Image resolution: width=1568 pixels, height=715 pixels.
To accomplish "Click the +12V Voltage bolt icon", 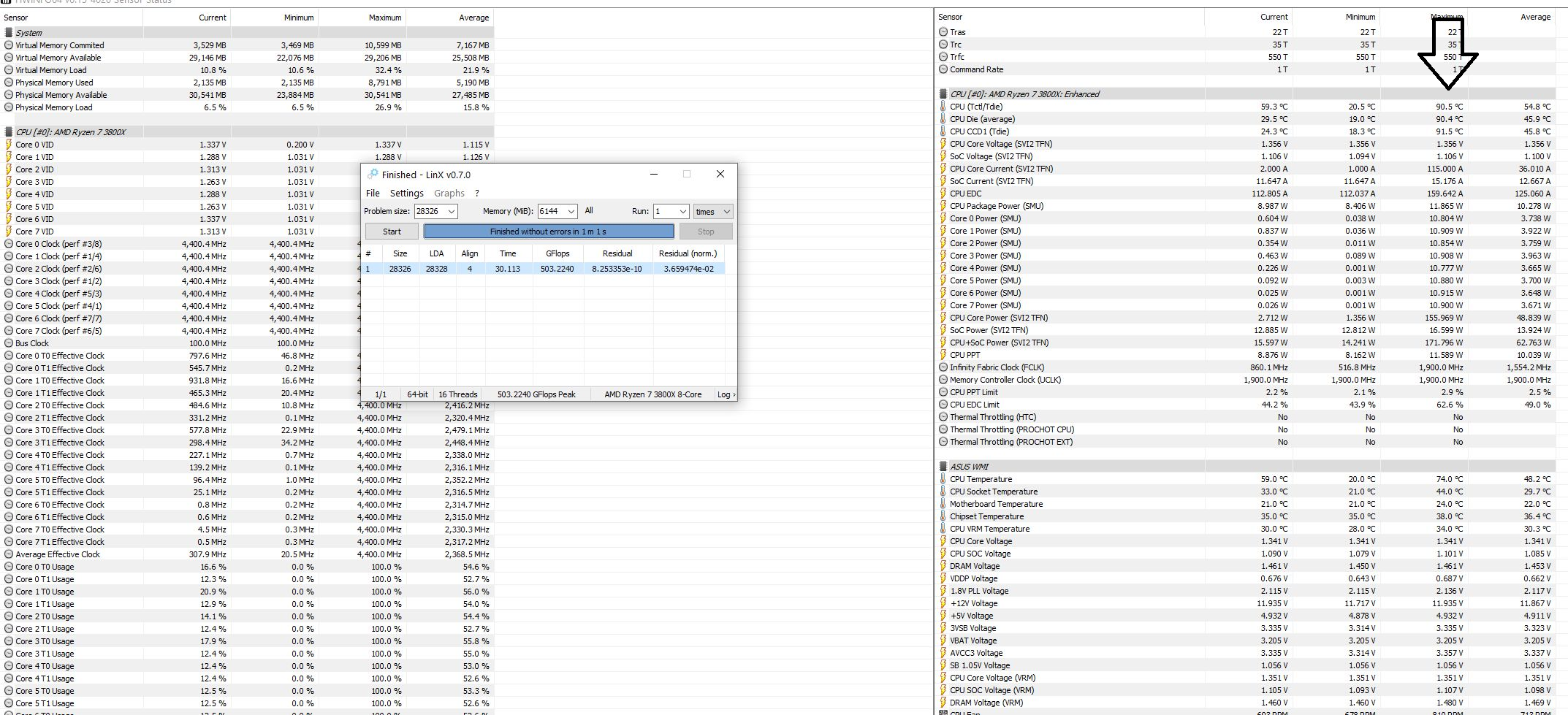I will tap(943, 603).
